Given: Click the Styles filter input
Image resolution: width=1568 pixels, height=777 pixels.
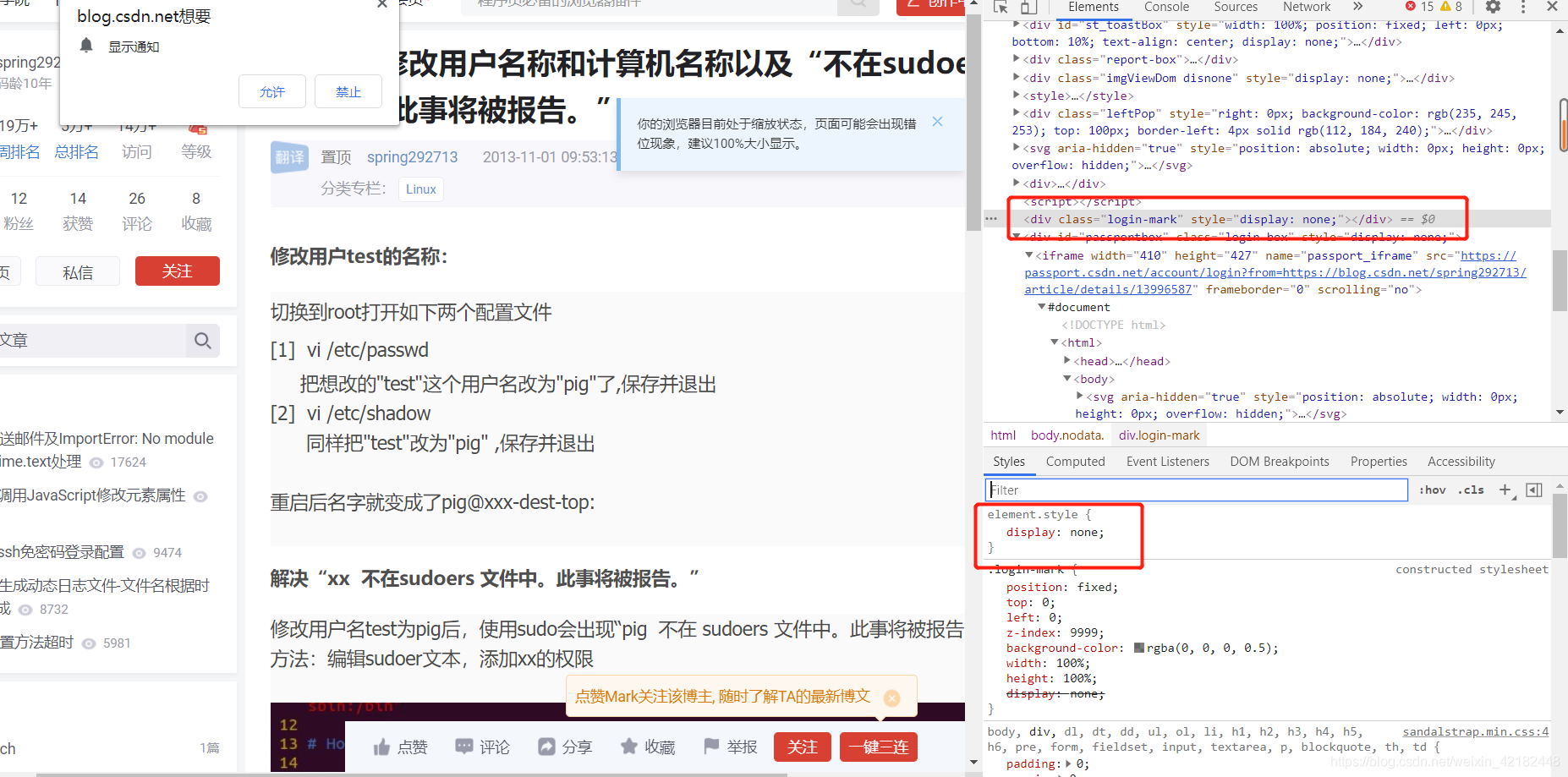Looking at the screenshot, I should tap(1197, 490).
